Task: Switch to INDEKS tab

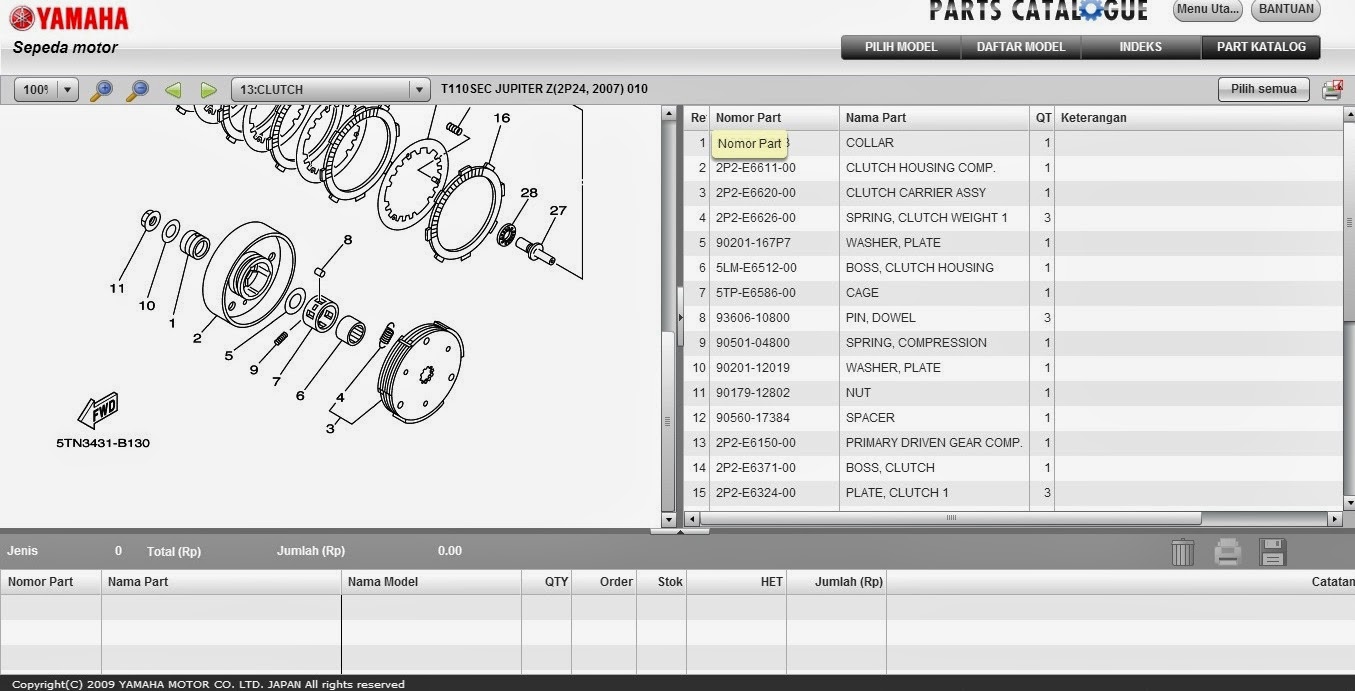Action: click(1141, 47)
